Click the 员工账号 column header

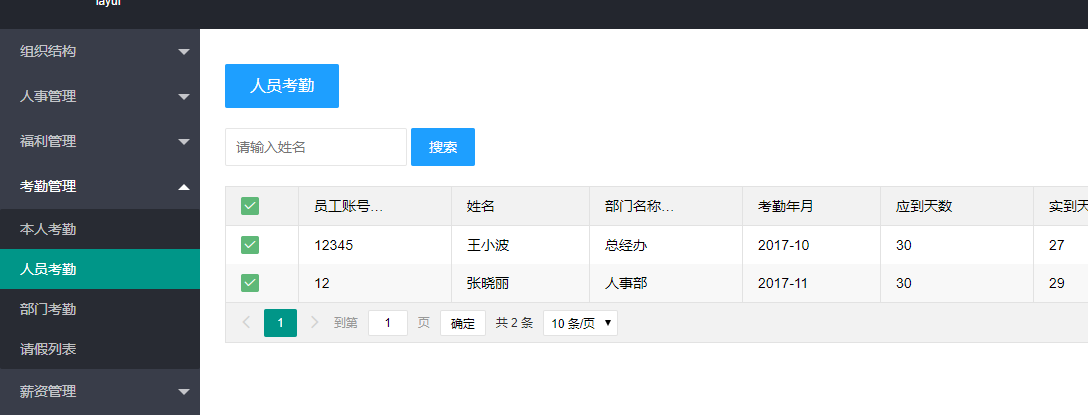[375, 206]
